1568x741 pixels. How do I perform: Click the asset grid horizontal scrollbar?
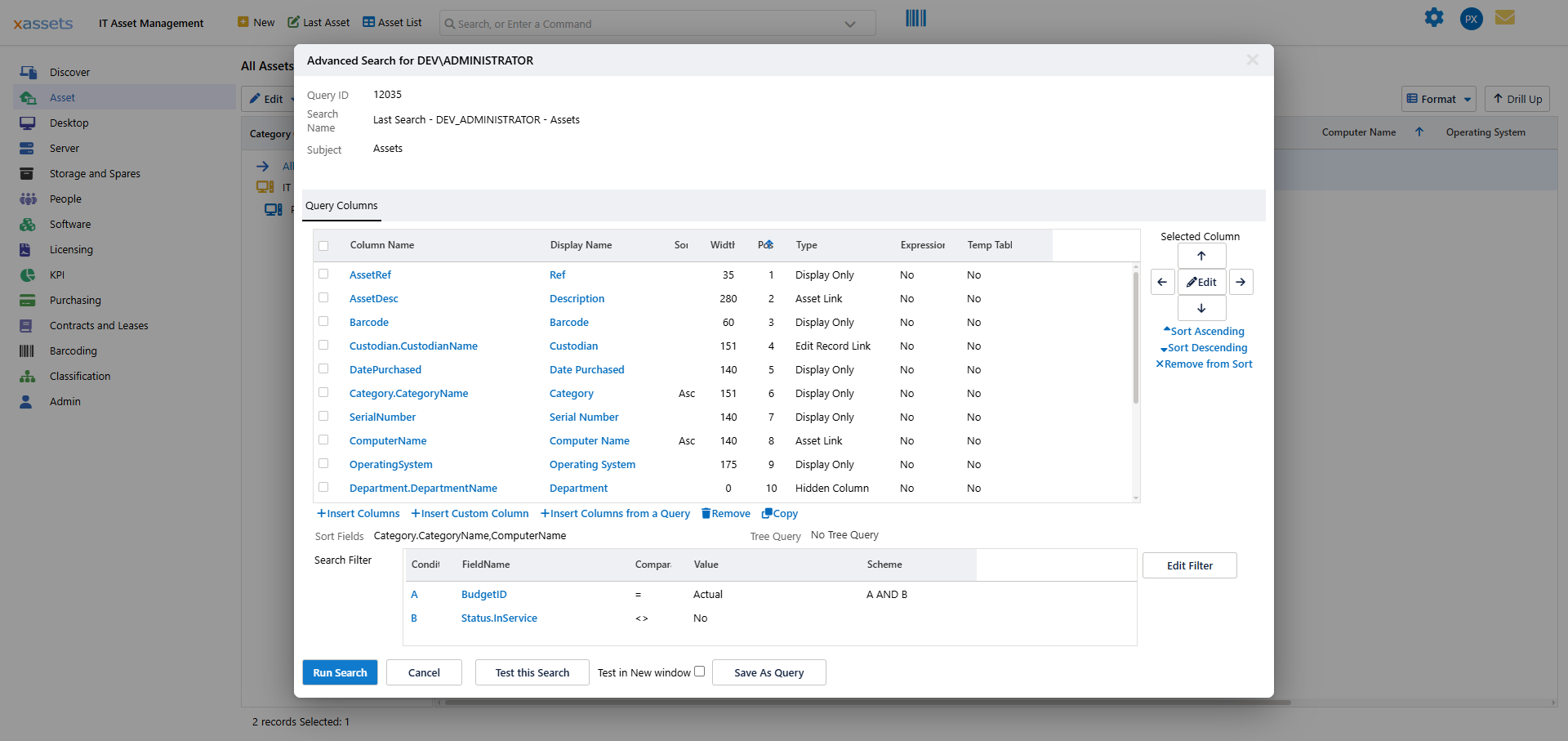pos(867,702)
